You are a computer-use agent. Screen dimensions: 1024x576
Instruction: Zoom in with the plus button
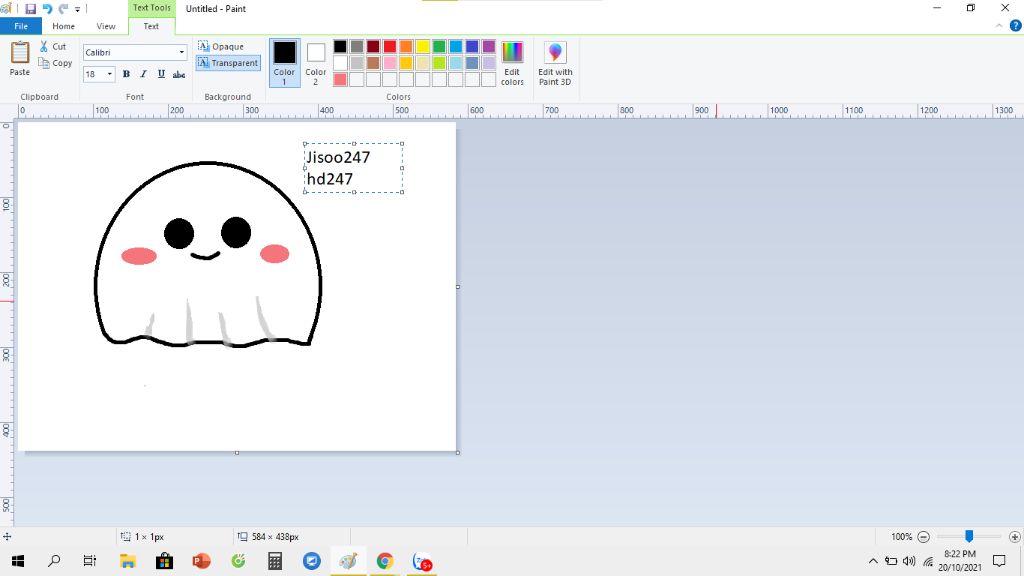point(1014,537)
